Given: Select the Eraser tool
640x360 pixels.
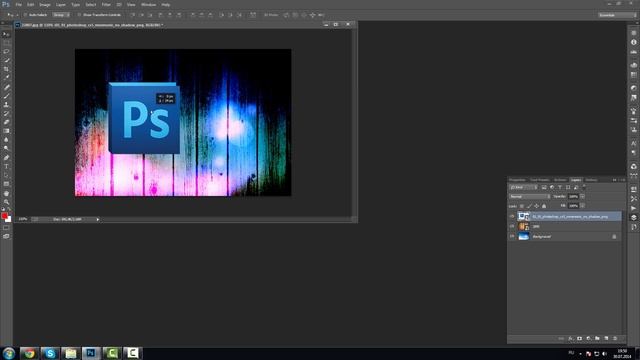Looking at the screenshot, I should pyautogui.click(x=6, y=122).
